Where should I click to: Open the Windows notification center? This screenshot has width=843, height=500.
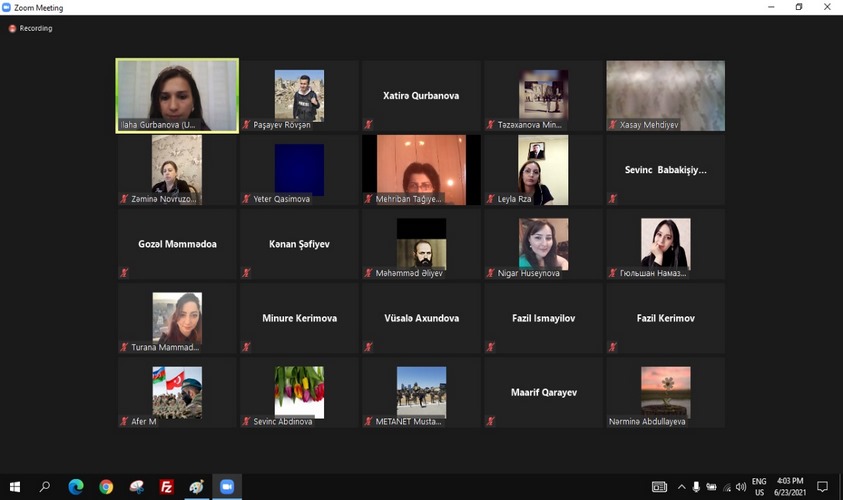click(822, 487)
